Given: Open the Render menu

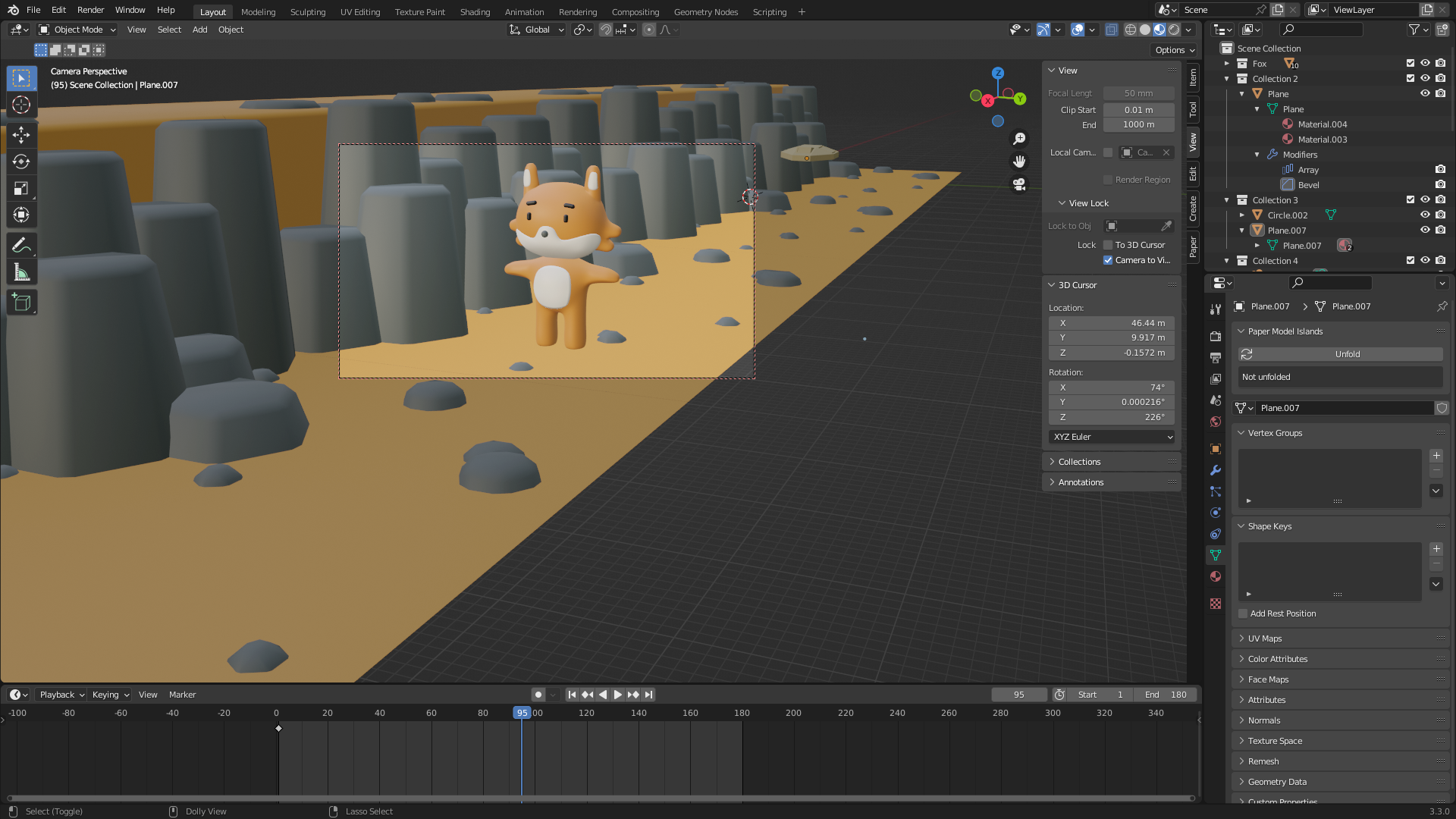Looking at the screenshot, I should [x=90, y=10].
